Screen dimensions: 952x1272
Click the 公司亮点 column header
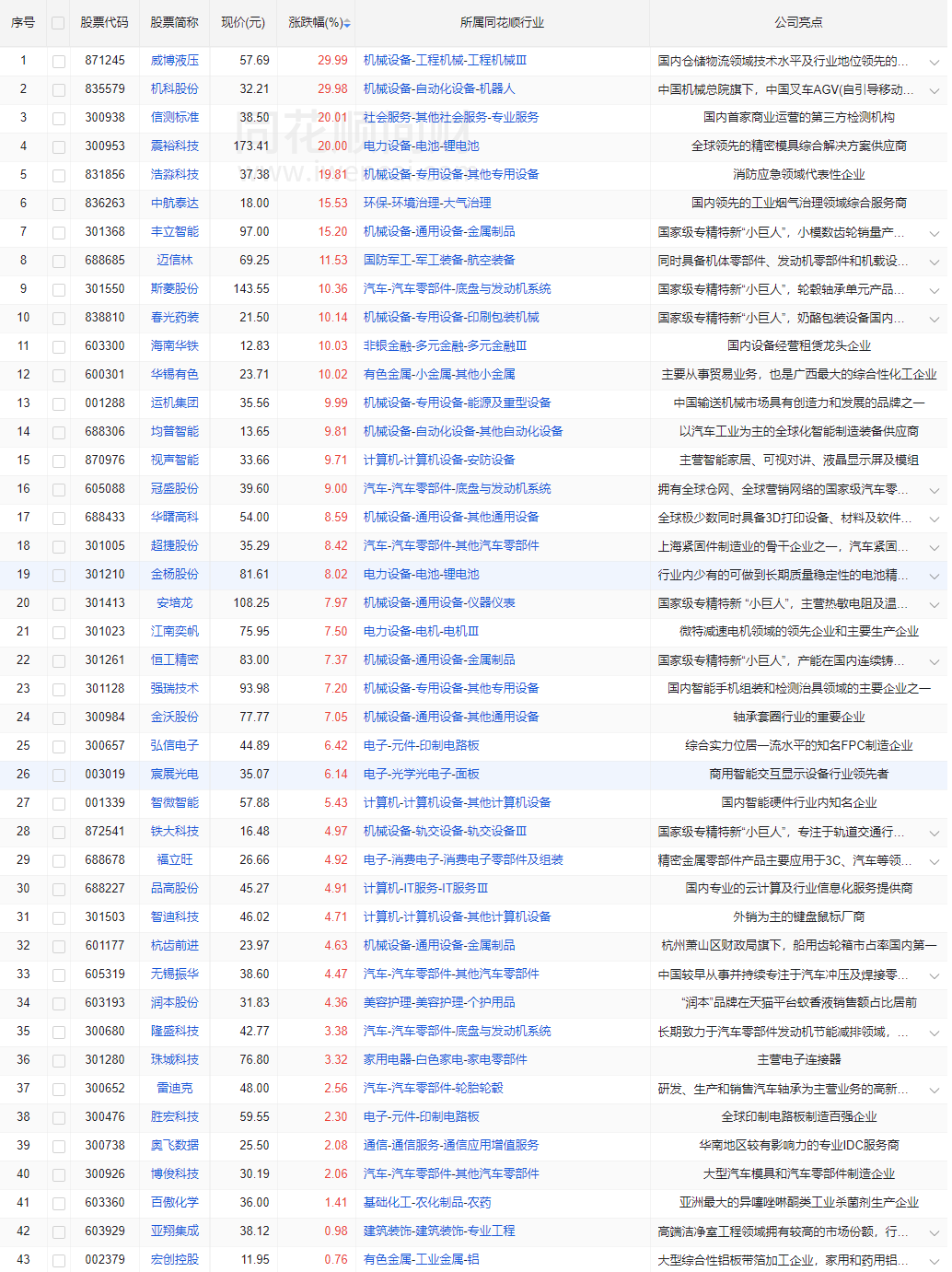798,22
